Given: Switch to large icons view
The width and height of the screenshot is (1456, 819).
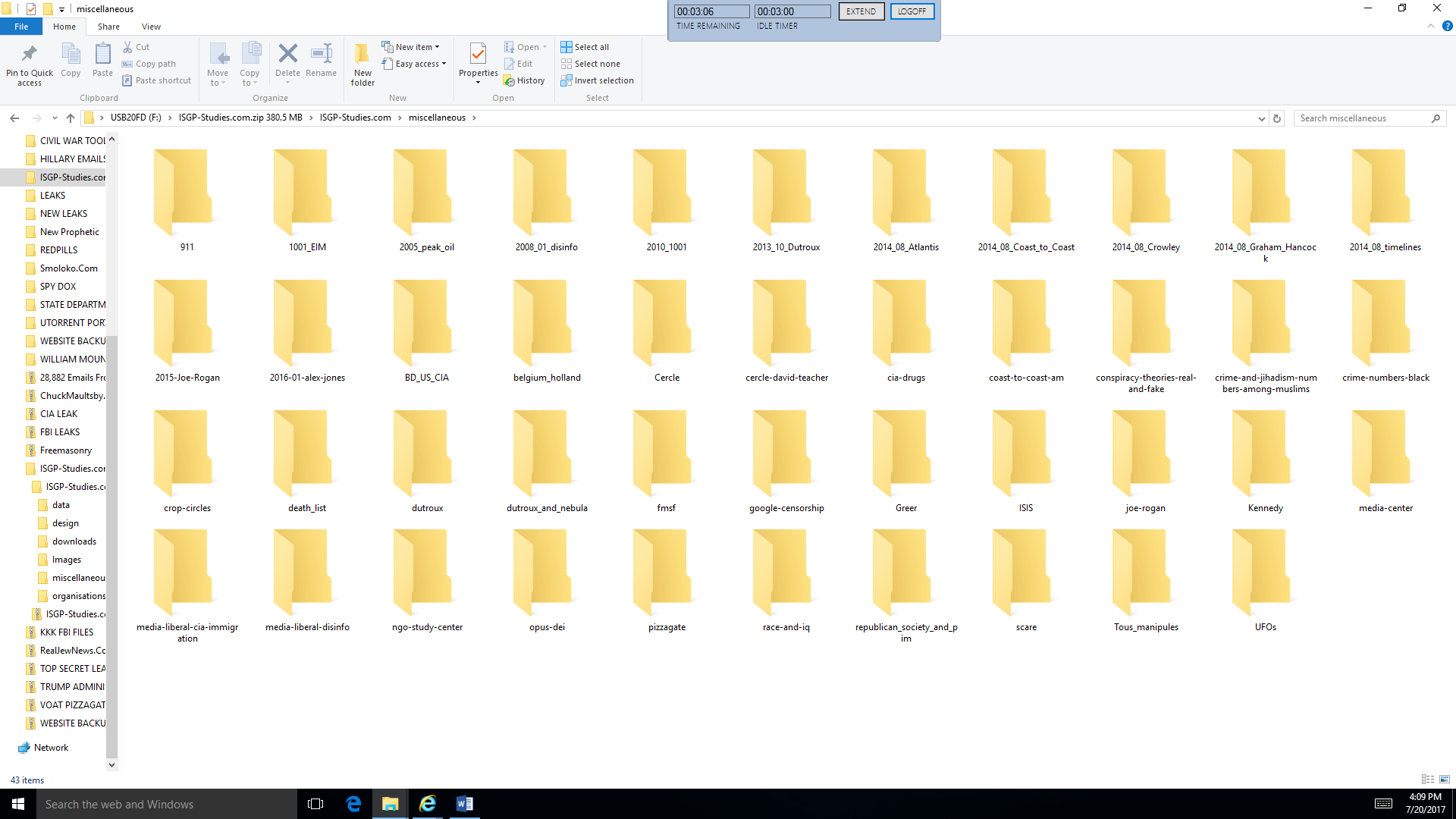Looking at the screenshot, I should pos(1445,780).
